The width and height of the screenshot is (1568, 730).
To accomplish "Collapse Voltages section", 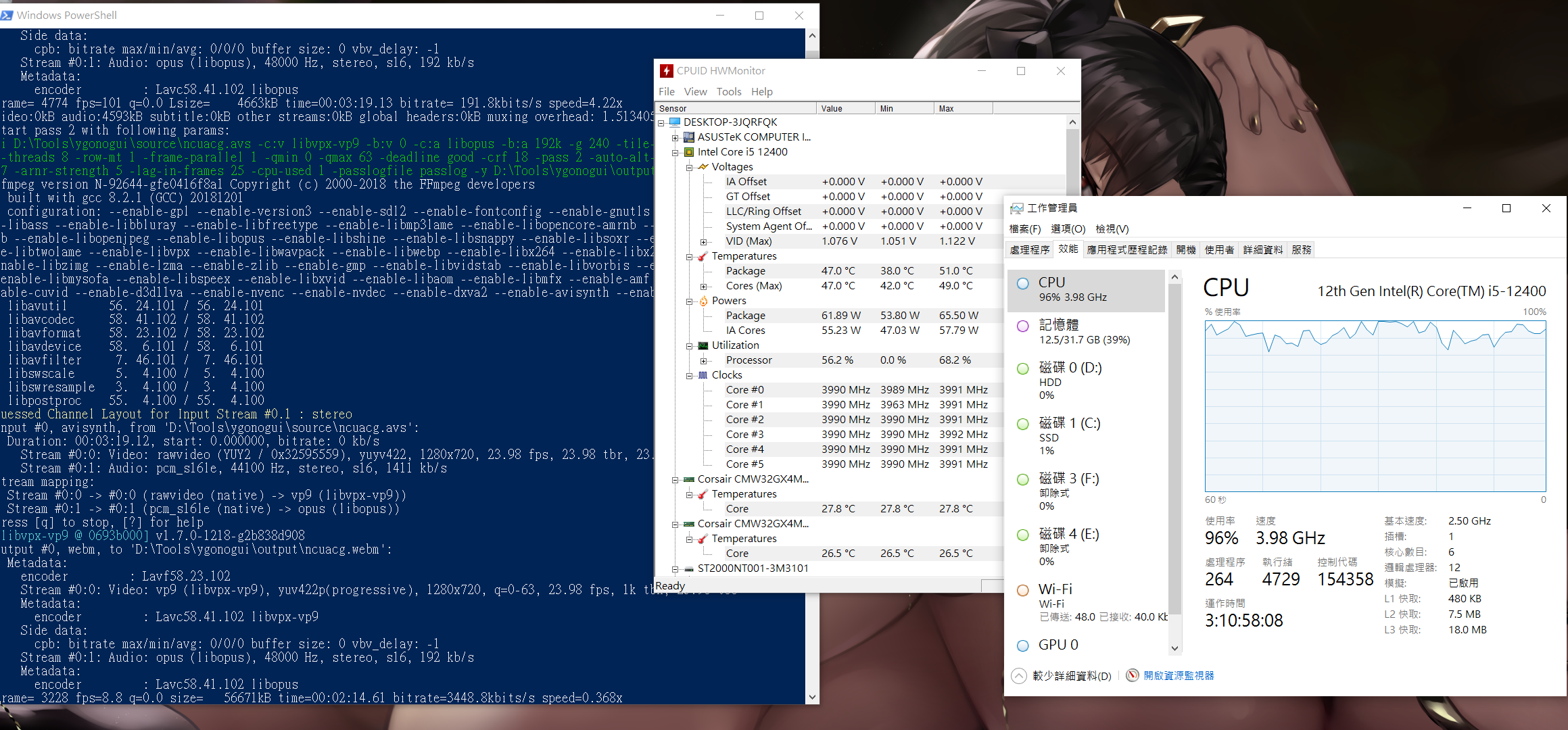I will 689,167.
